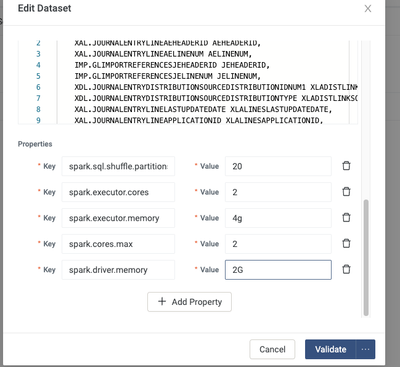Focus the value field containing 2G

pos(278,270)
